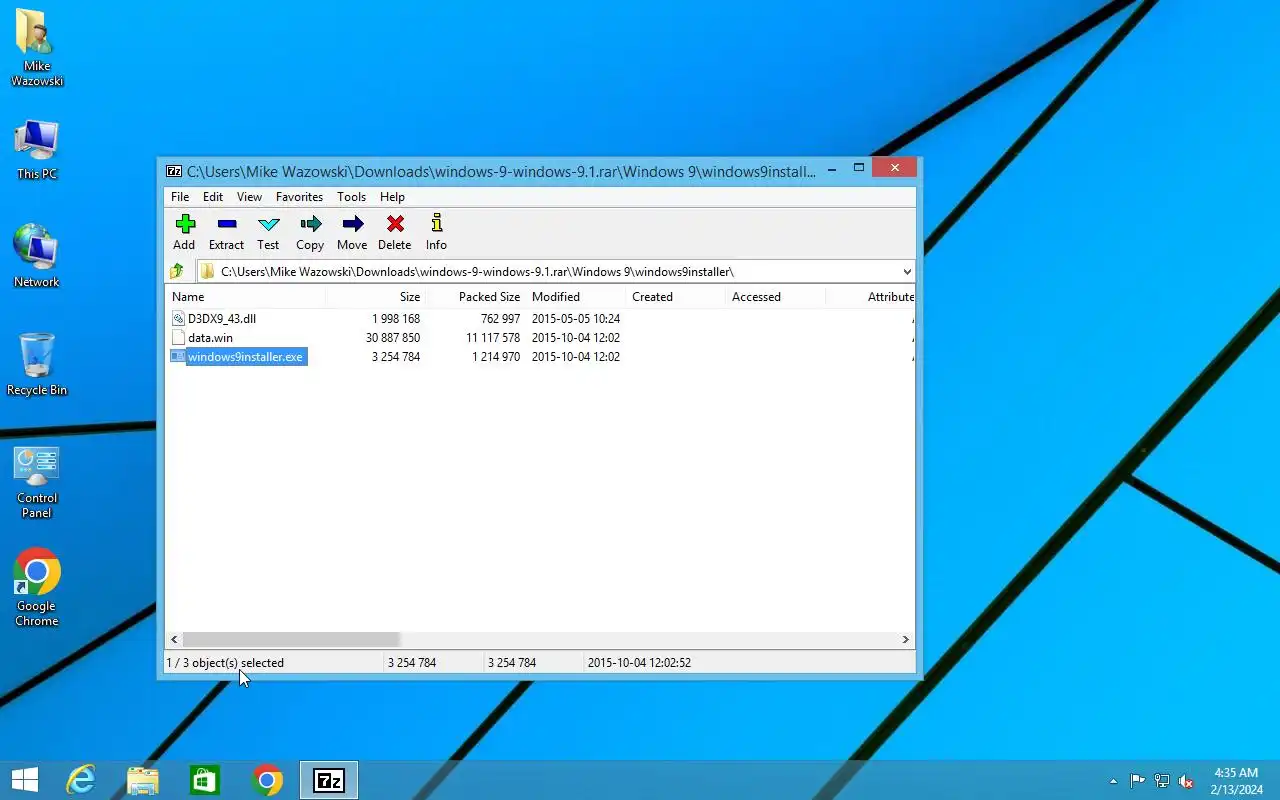Select Network desktop icon
Image resolution: width=1280 pixels, height=800 pixels.
click(x=37, y=257)
